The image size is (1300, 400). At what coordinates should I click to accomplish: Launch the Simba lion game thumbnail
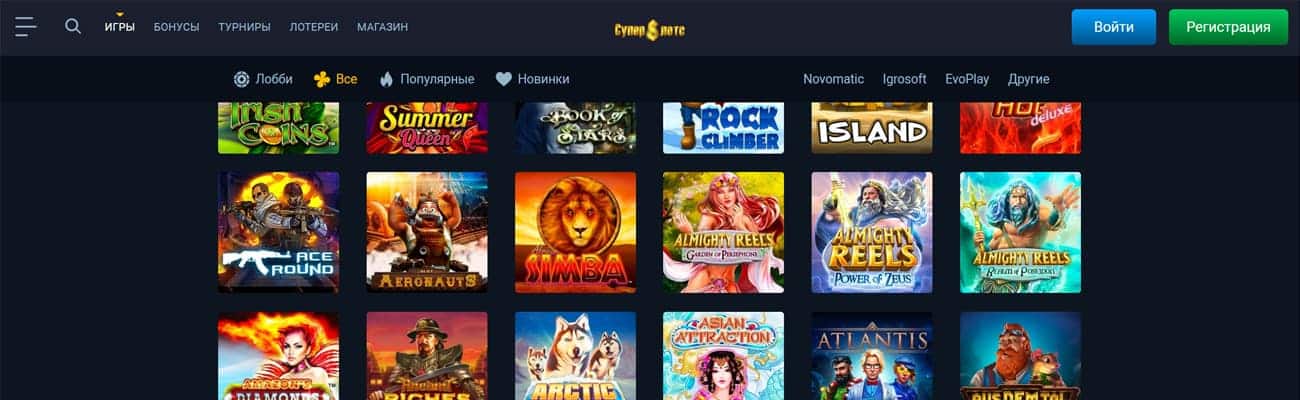point(575,232)
